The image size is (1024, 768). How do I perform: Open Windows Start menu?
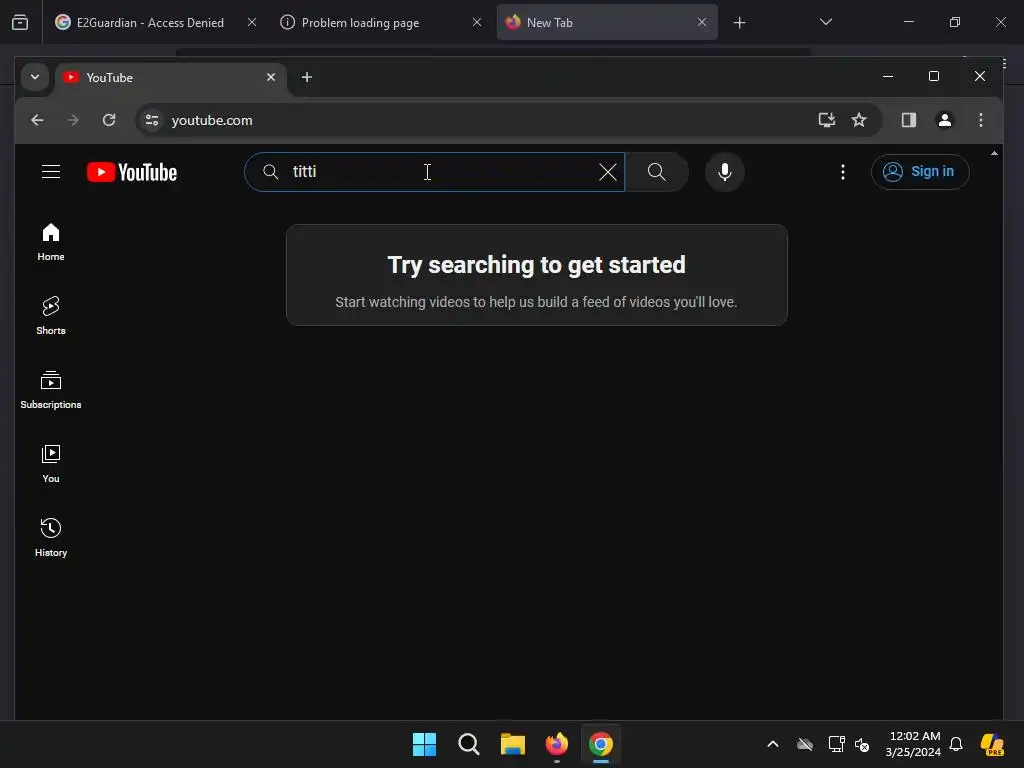pyautogui.click(x=424, y=744)
